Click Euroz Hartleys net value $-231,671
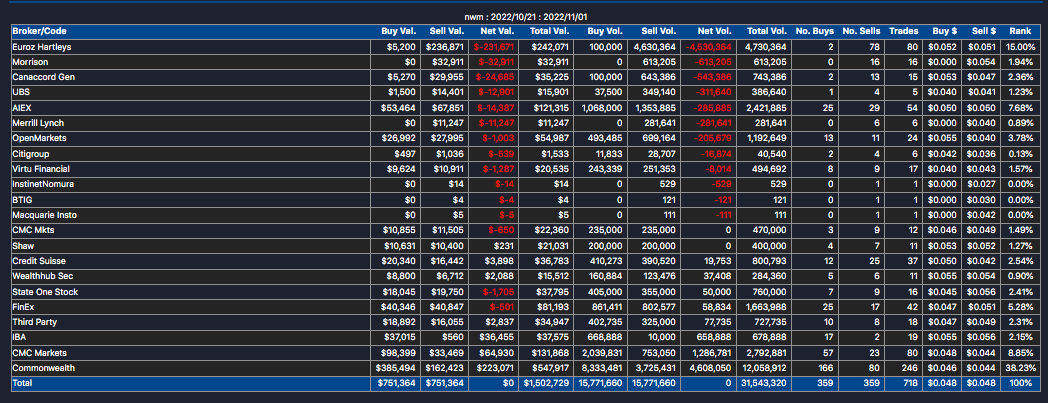 pyautogui.click(x=493, y=47)
